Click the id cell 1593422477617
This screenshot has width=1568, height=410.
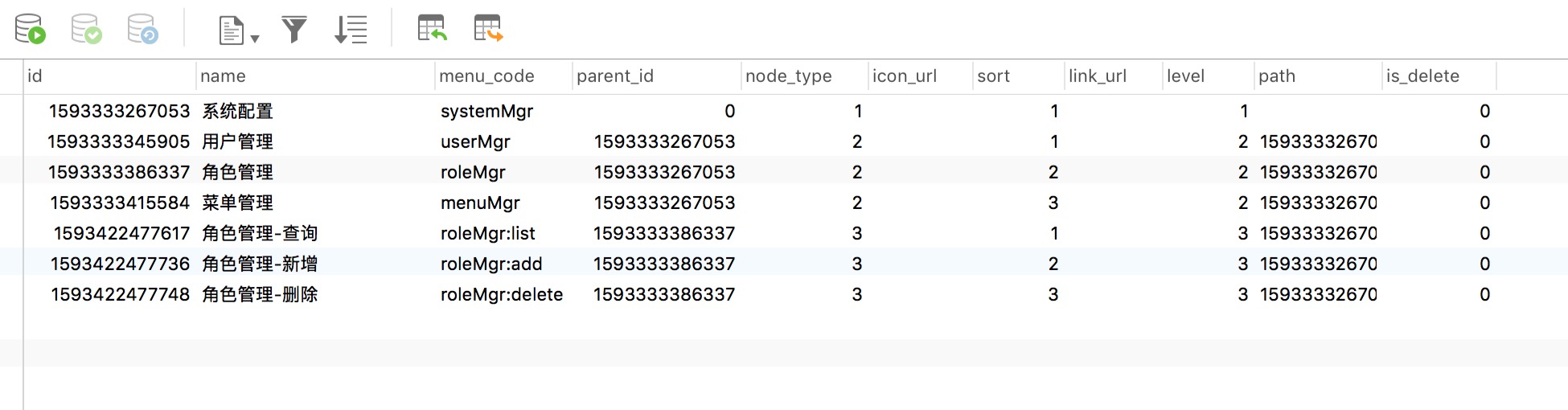121,233
